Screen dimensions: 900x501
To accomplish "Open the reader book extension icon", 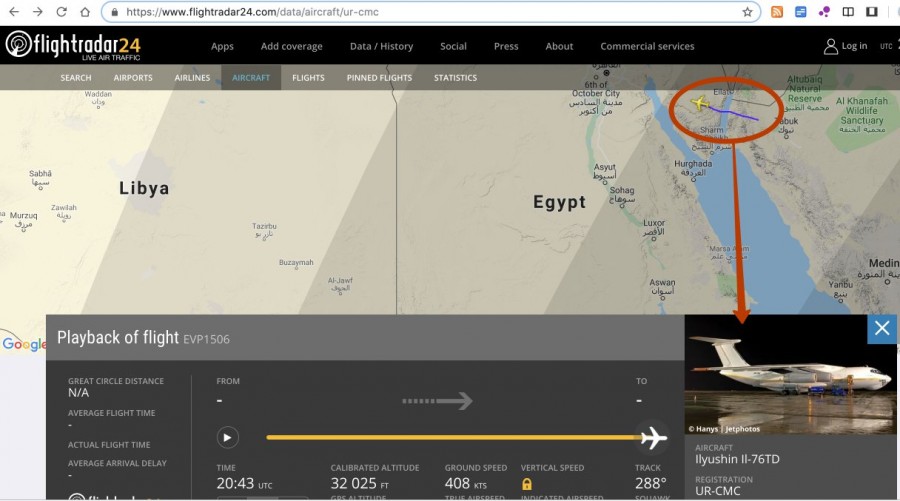I will tap(848, 12).
